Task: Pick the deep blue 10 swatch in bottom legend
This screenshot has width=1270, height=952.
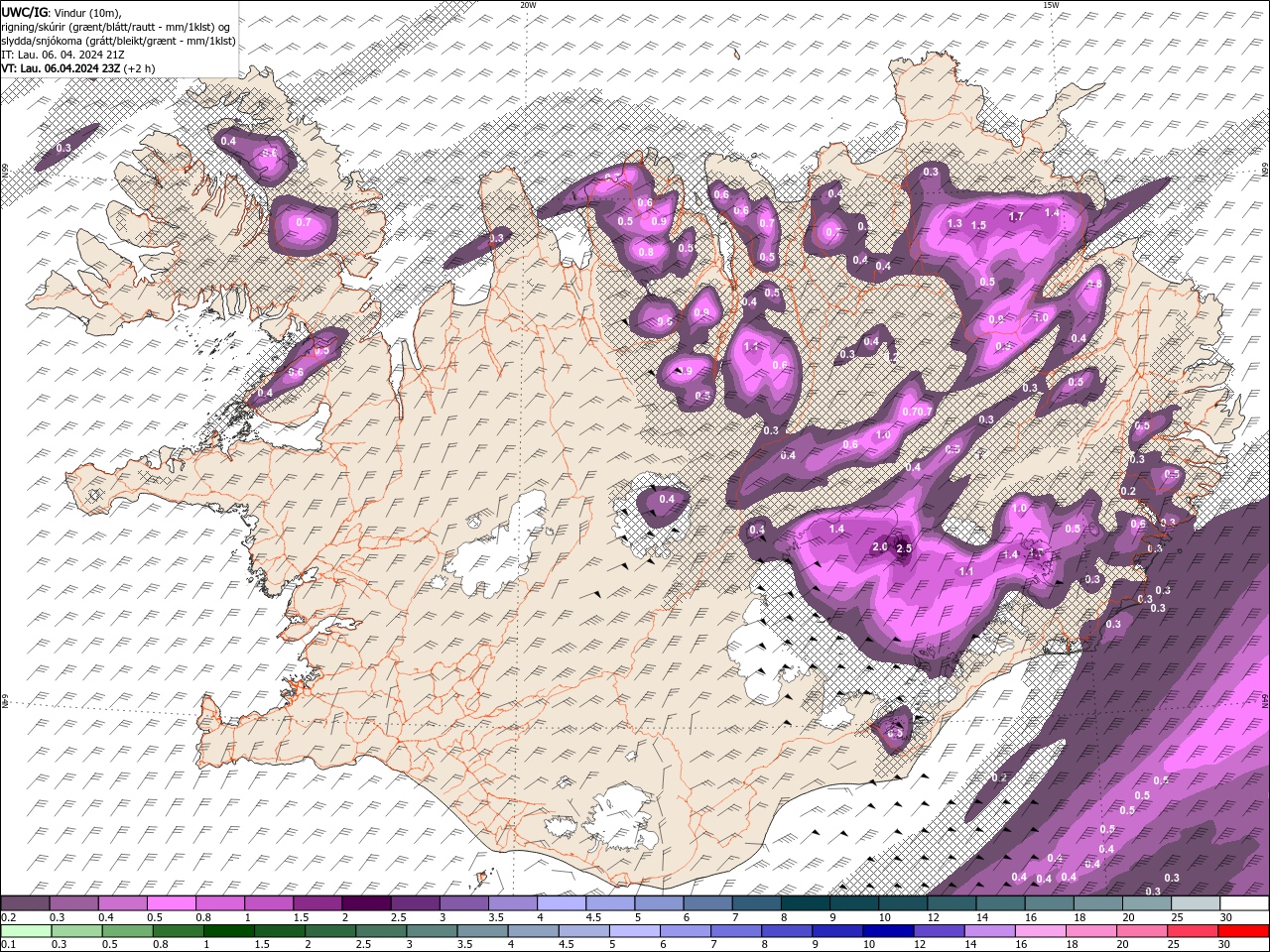Action: (886, 931)
